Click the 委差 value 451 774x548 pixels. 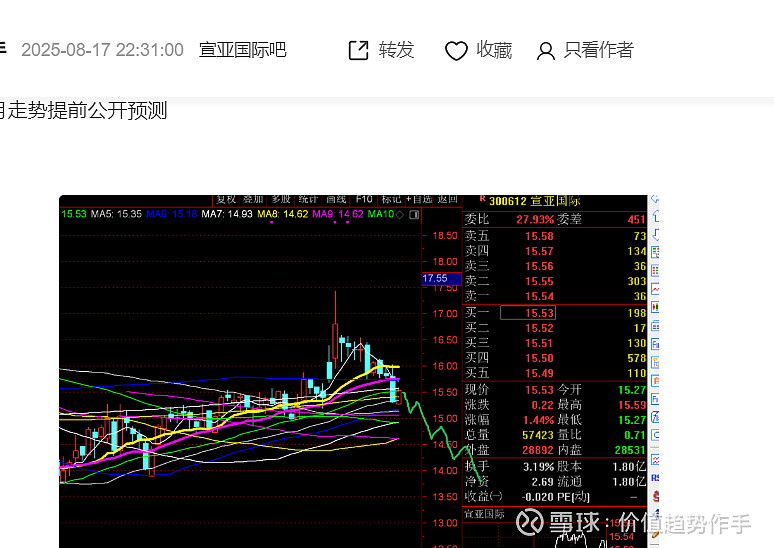point(636,220)
